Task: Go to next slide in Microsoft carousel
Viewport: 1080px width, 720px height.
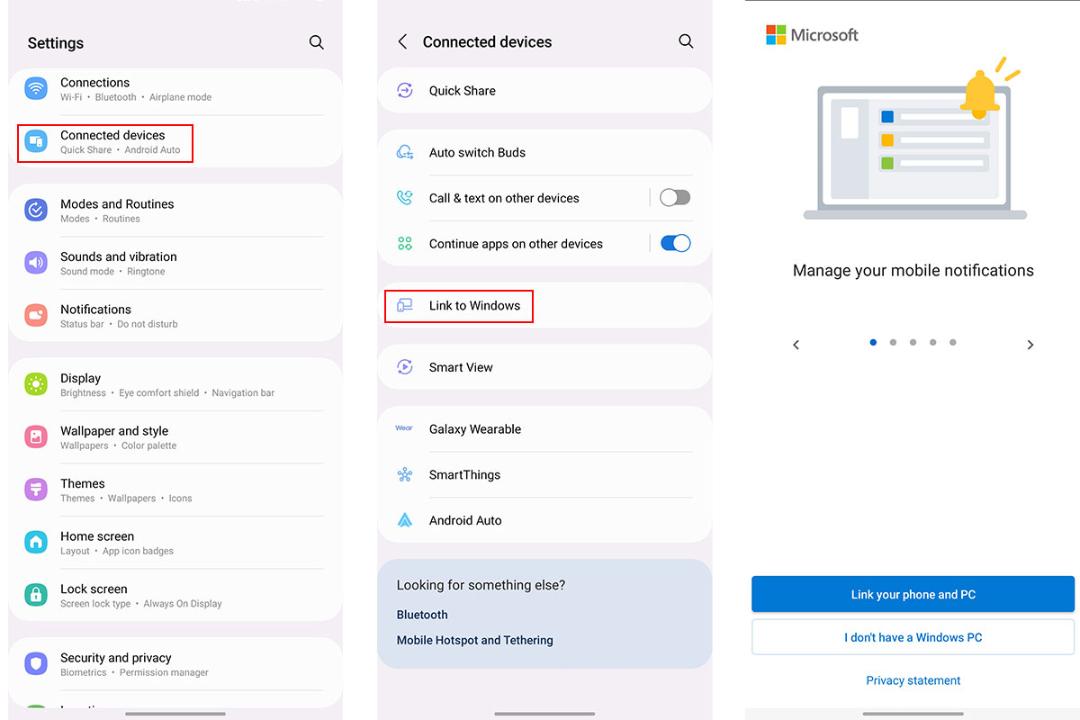Action: point(1030,344)
